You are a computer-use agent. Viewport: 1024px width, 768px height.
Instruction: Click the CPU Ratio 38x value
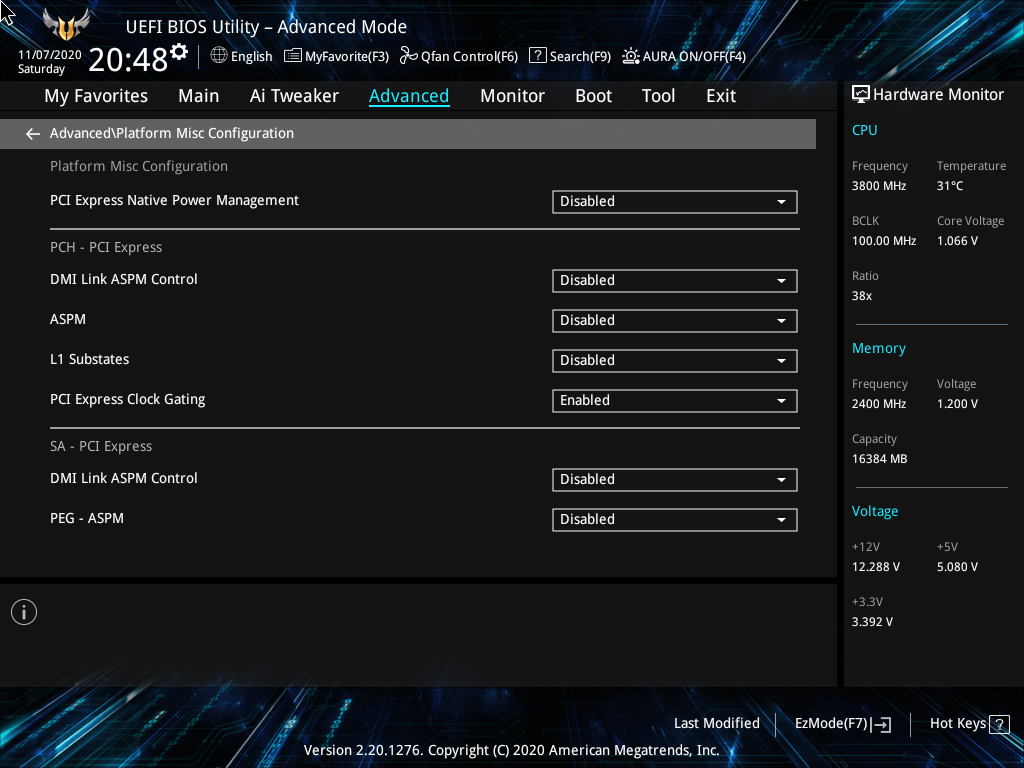[x=862, y=296]
